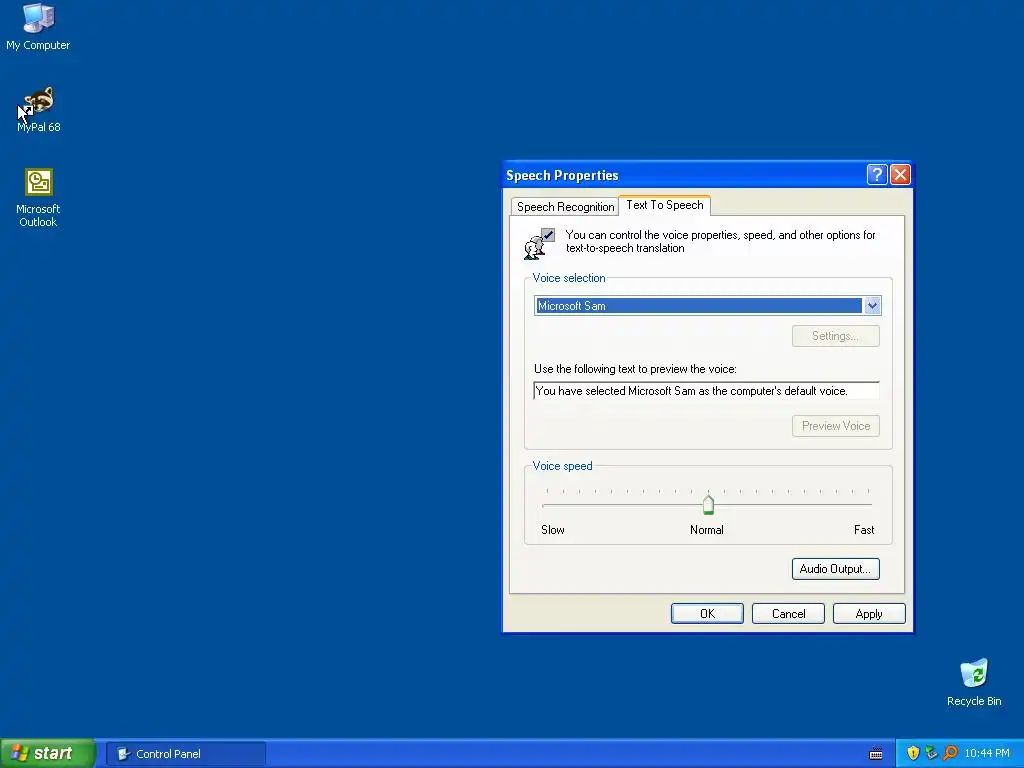The width and height of the screenshot is (1024, 768).
Task: Click in the voice preview text field
Action: [706, 391]
